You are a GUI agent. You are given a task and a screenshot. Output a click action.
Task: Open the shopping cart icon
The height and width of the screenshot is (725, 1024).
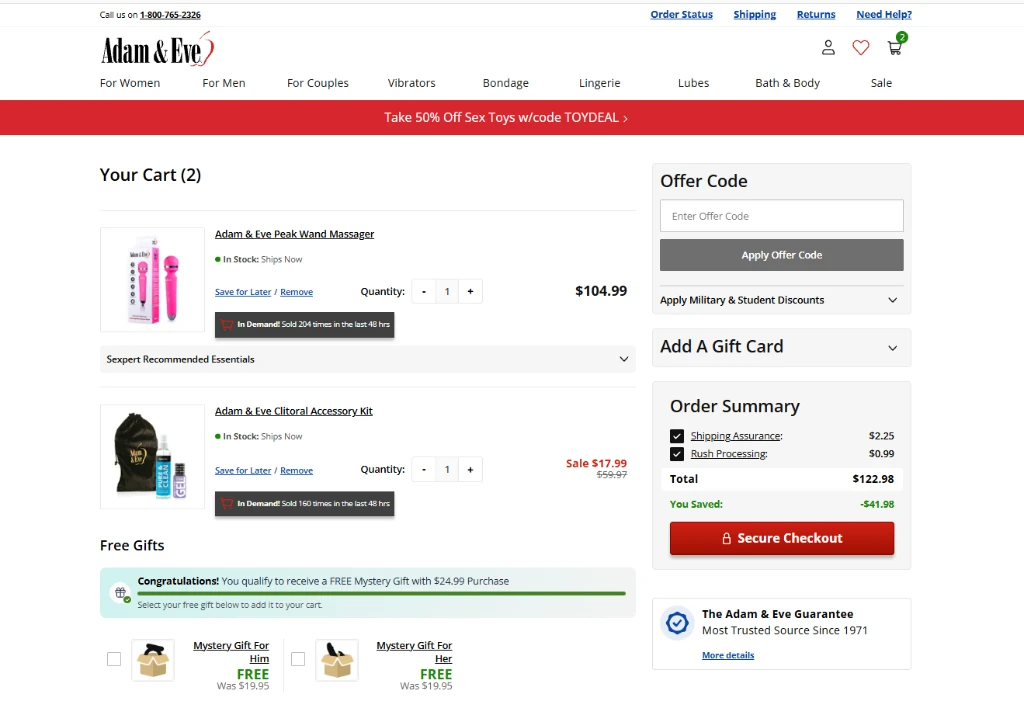click(895, 48)
